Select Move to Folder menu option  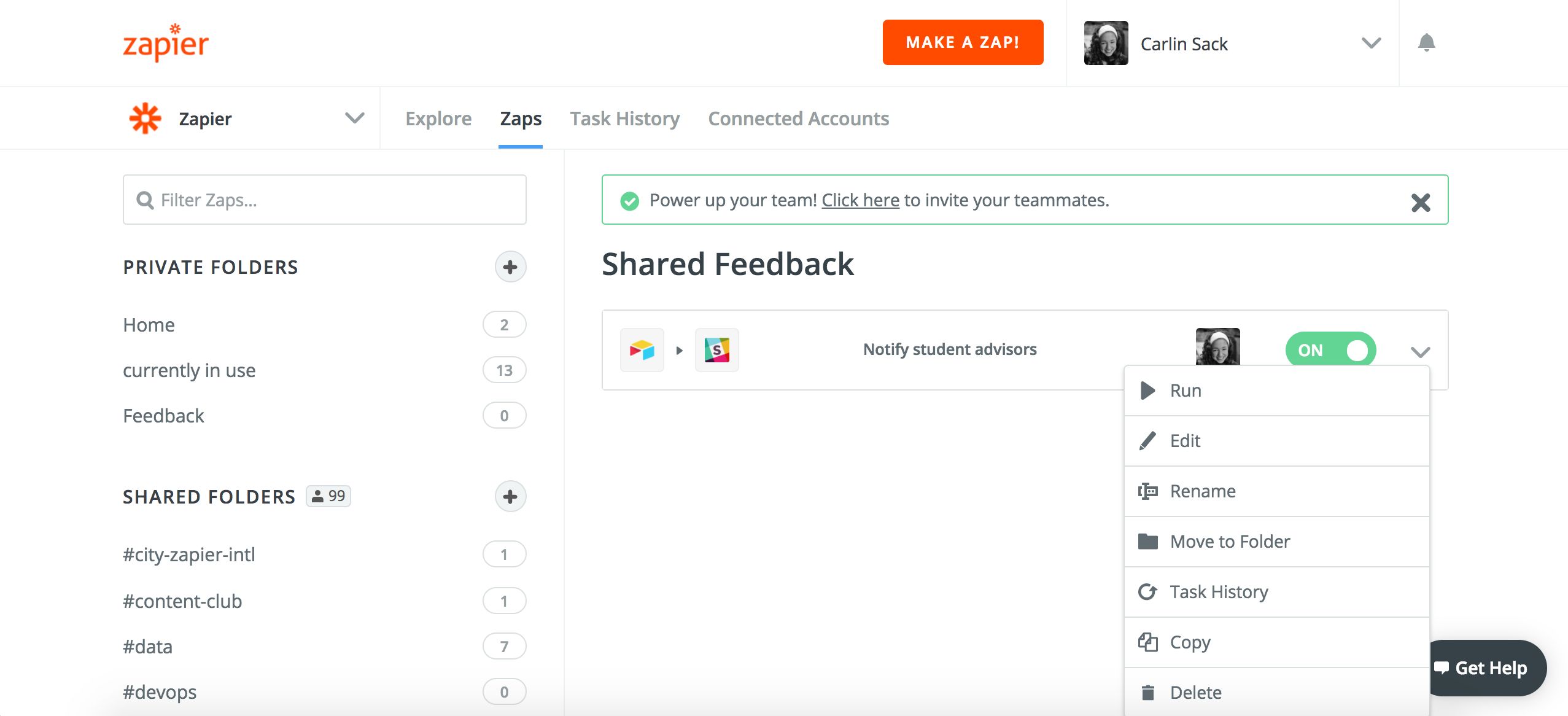[1230, 542]
